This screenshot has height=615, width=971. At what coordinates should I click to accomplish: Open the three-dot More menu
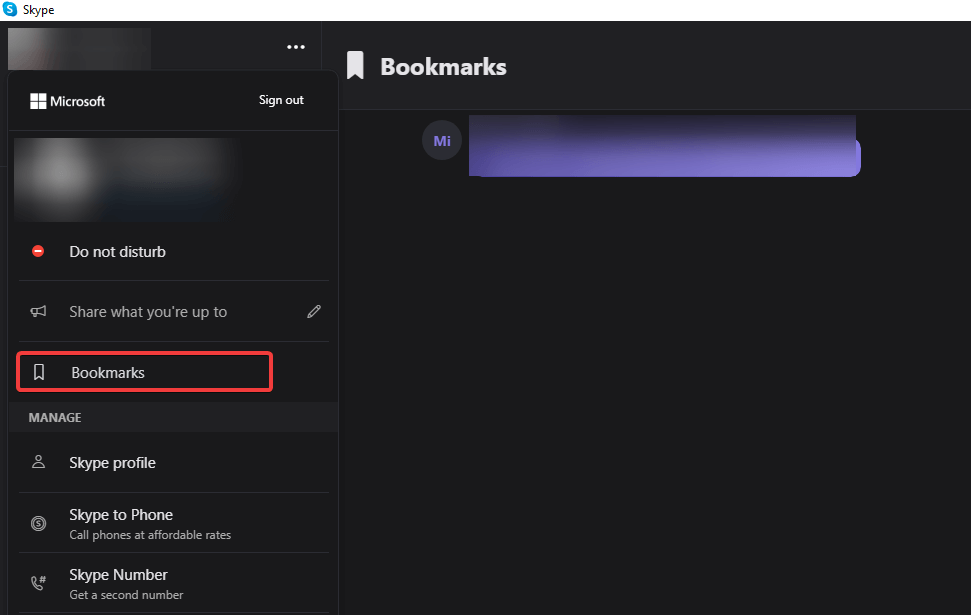296,47
